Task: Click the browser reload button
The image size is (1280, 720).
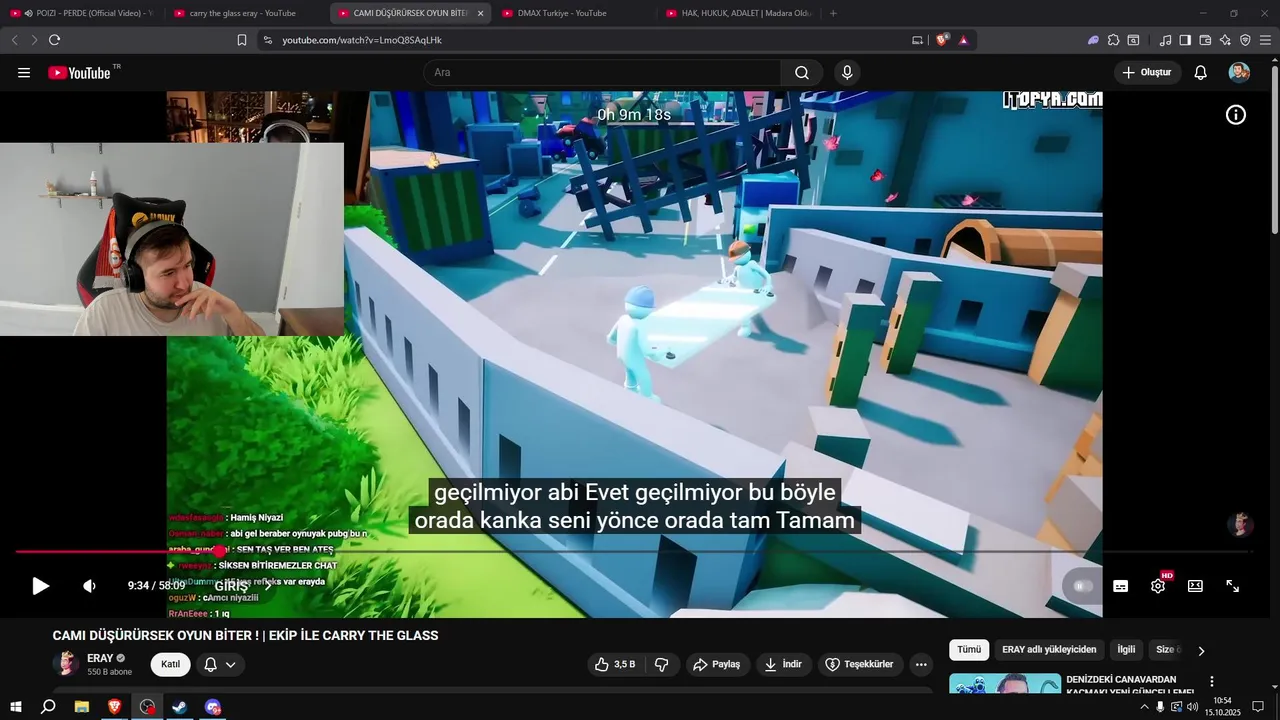Action: pos(54,40)
